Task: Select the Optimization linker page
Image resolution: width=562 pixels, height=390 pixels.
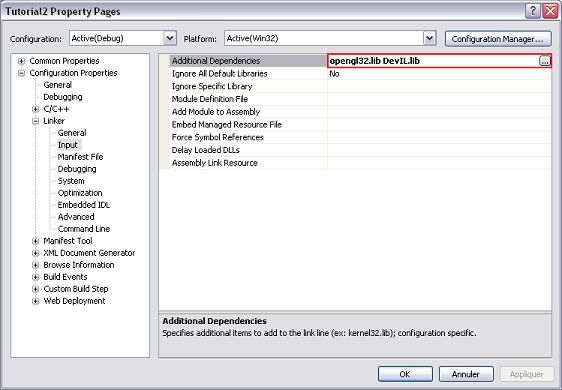Action: 80,193
